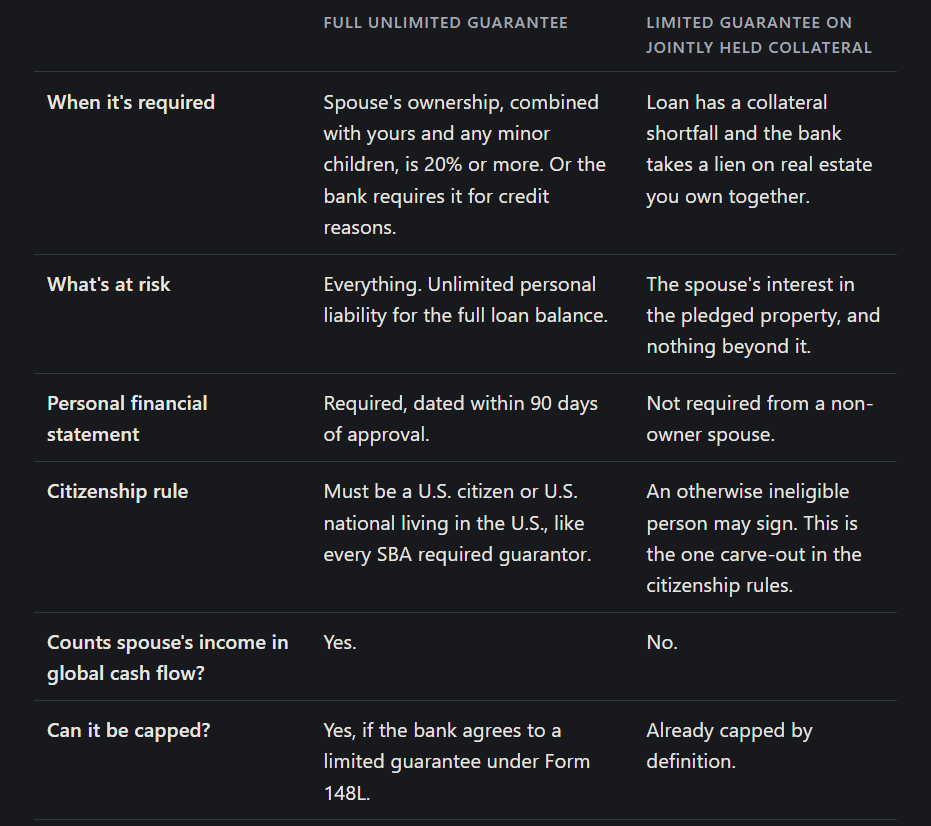
Task: Click 'Not required from a non-owner spouse' cell
Action: pyautogui.click(x=759, y=419)
